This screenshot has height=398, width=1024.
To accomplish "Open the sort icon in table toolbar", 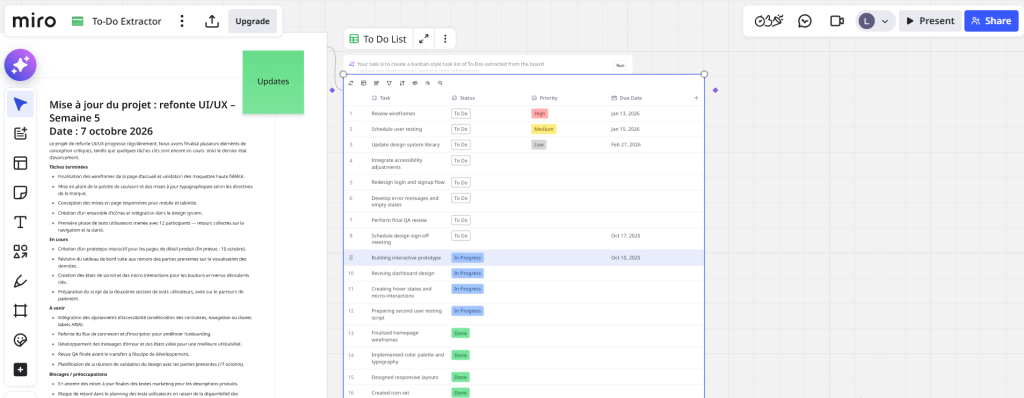I will (402, 83).
